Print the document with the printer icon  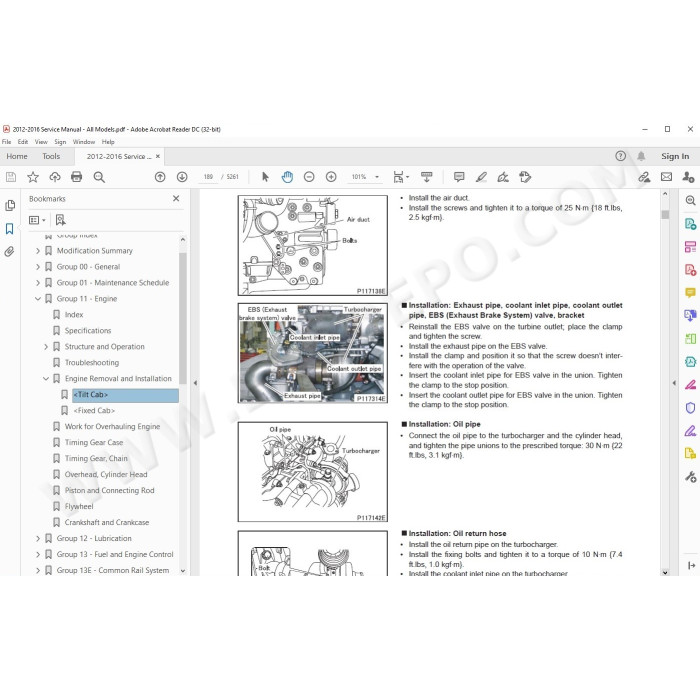pyautogui.click(x=77, y=177)
